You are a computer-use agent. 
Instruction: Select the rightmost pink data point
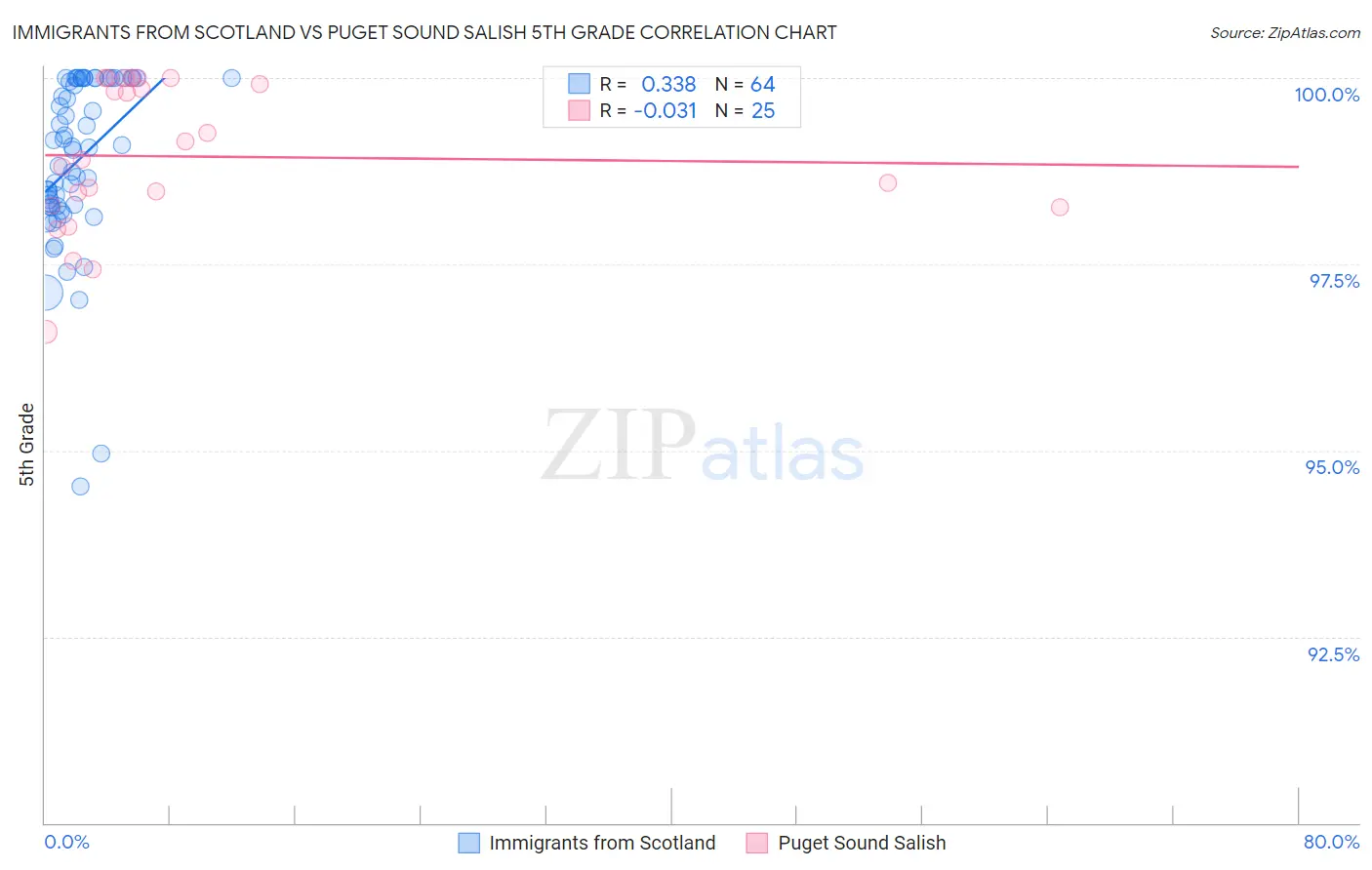tap(1060, 207)
